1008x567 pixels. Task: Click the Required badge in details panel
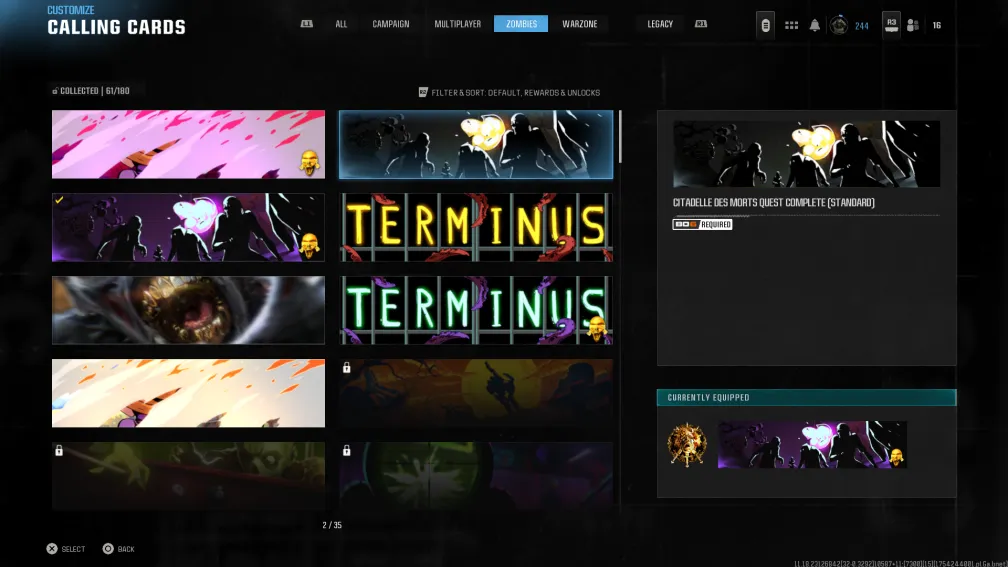pos(702,224)
